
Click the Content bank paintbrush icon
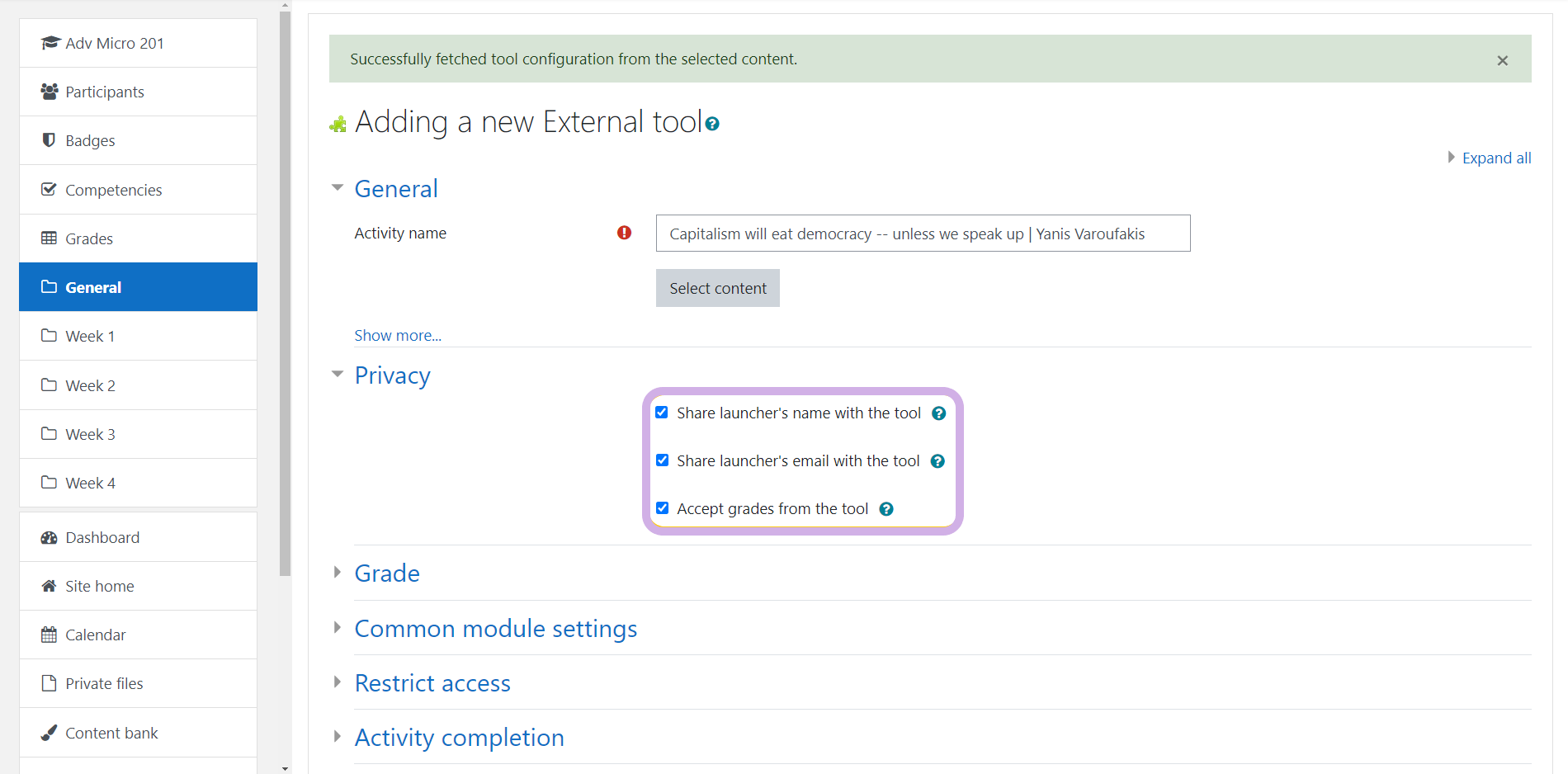click(50, 733)
